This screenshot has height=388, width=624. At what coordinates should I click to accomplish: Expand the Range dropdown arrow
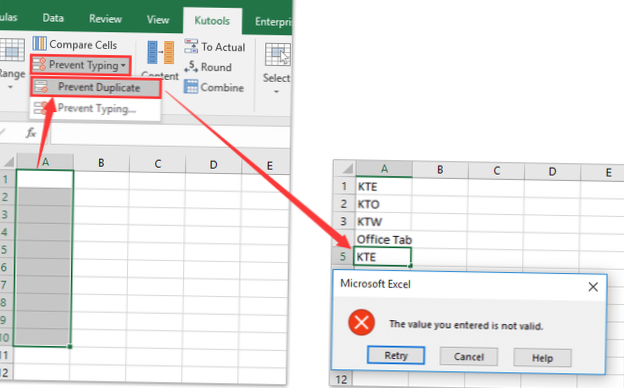[x=11, y=87]
